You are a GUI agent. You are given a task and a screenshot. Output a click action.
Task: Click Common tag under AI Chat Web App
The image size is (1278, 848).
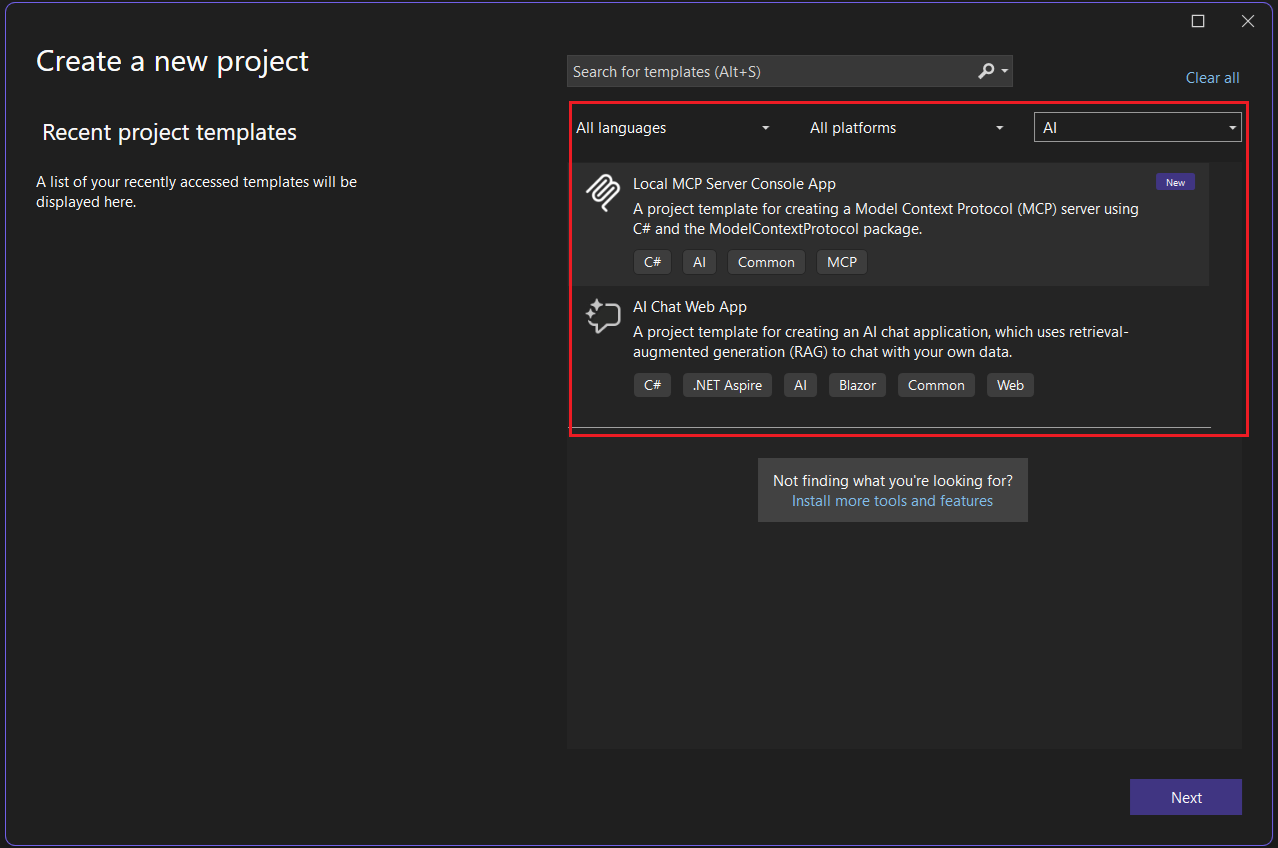click(936, 385)
